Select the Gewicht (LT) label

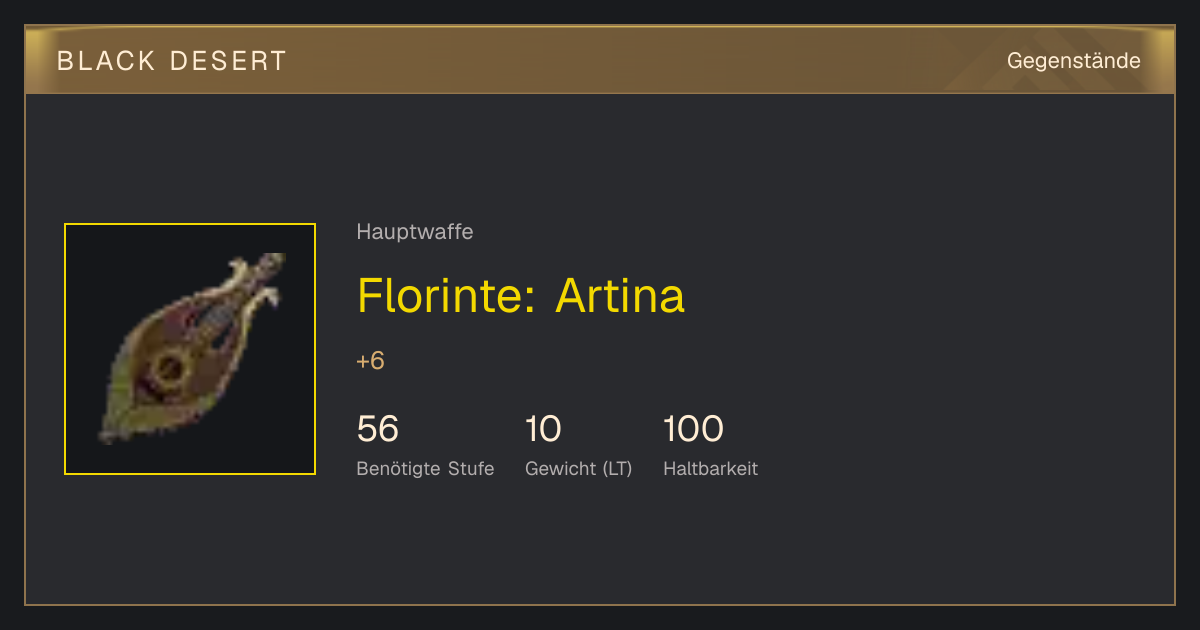point(579,468)
